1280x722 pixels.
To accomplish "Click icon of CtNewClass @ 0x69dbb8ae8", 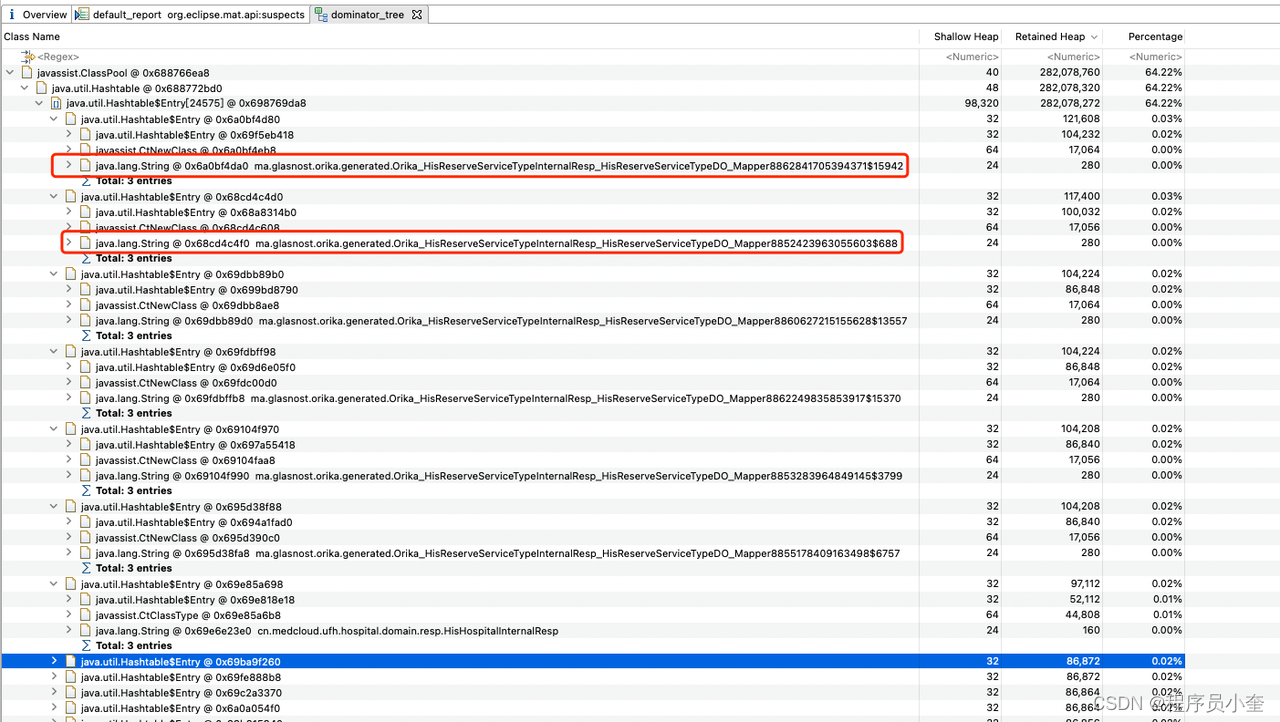I will click(x=85, y=305).
